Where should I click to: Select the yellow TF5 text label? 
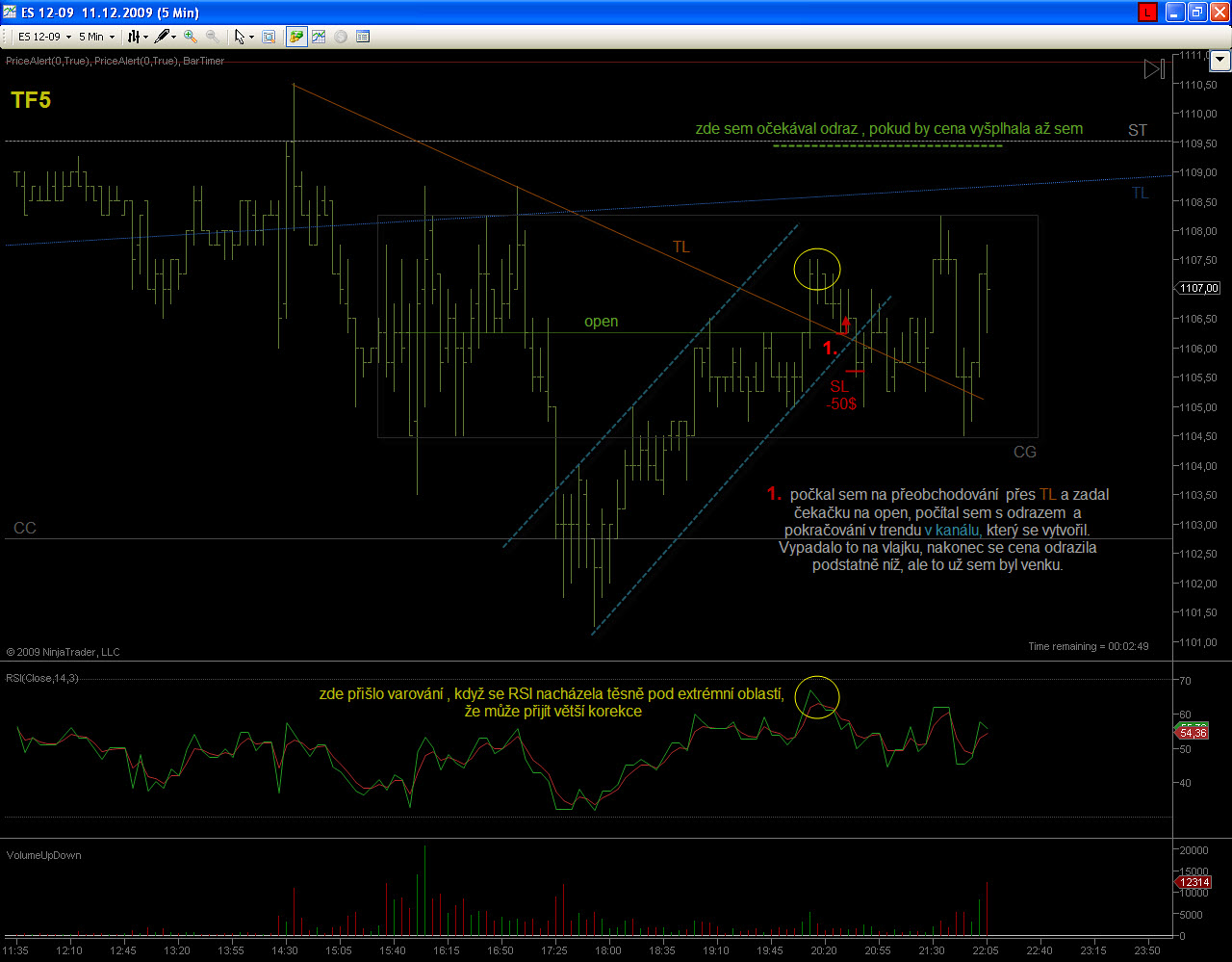click(31, 100)
